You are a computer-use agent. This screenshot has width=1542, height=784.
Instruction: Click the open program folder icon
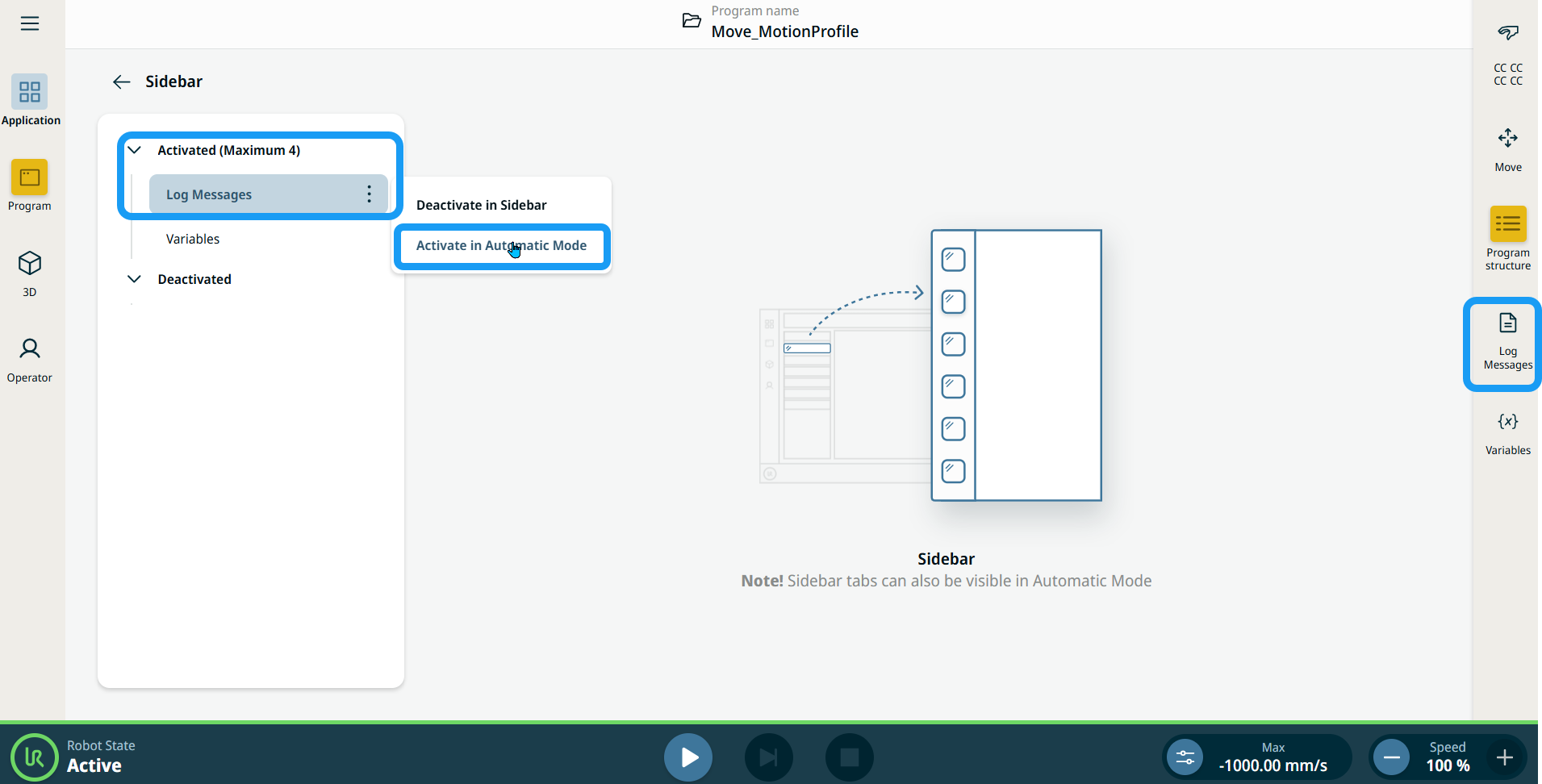tap(692, 21)
